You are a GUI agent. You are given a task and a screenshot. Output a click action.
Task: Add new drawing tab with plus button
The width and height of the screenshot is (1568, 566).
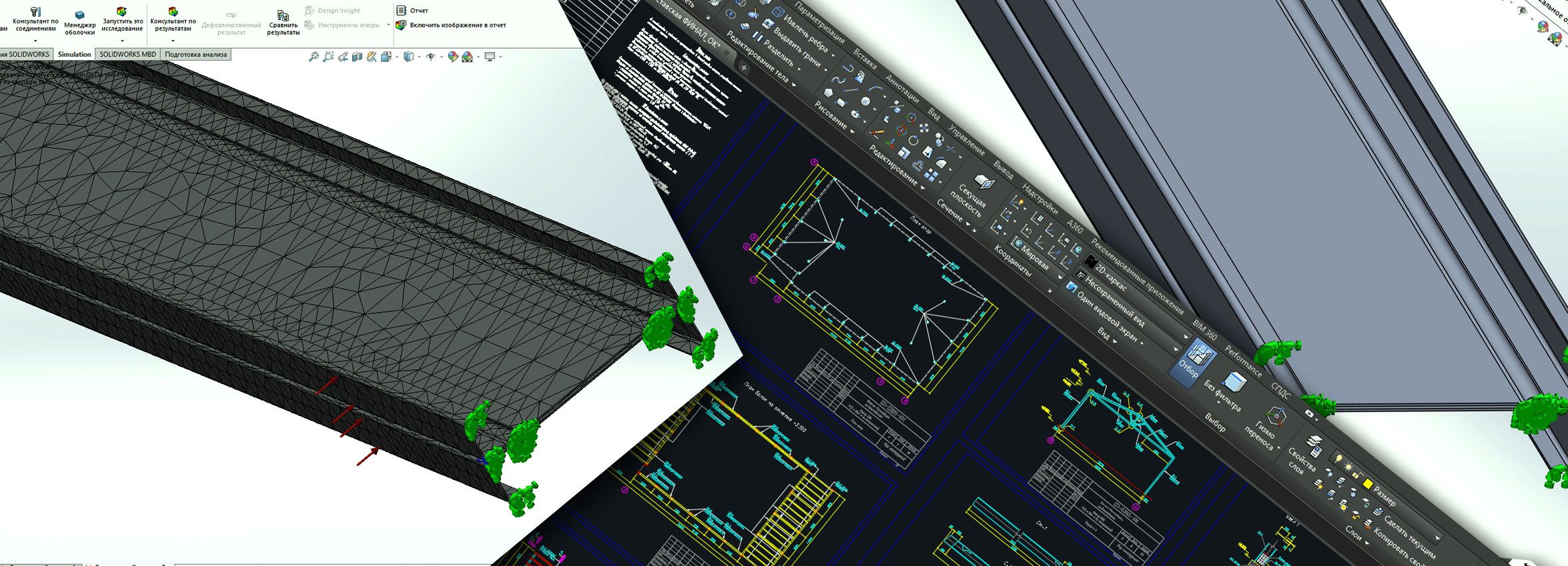[743, 67]
